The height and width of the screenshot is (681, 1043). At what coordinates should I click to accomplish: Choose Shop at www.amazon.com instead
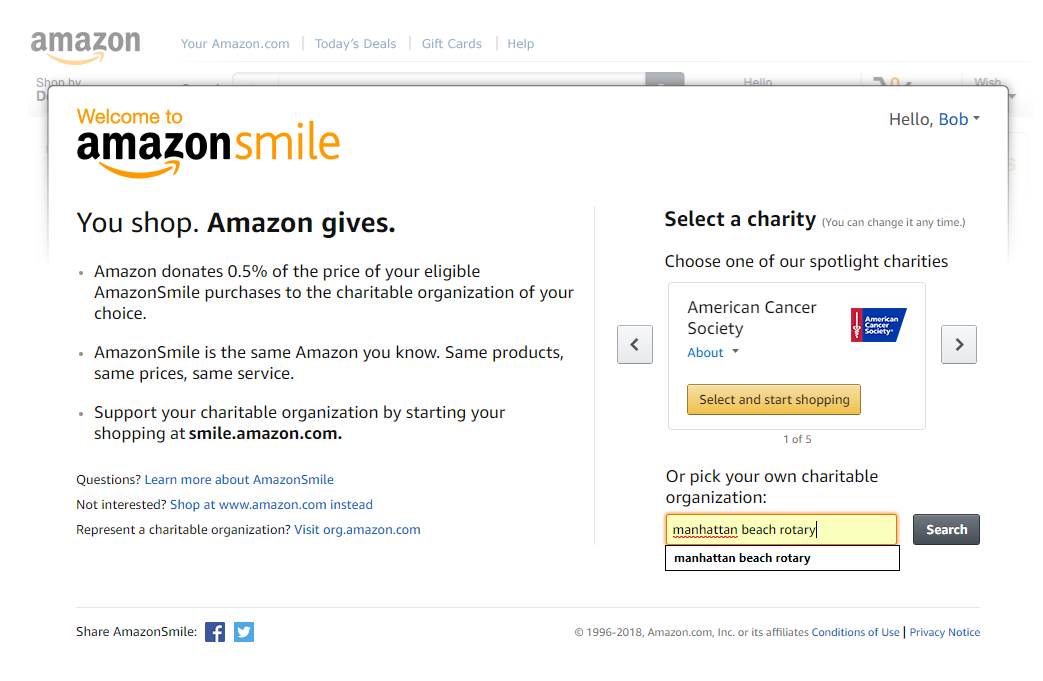[x=271, y=505]
